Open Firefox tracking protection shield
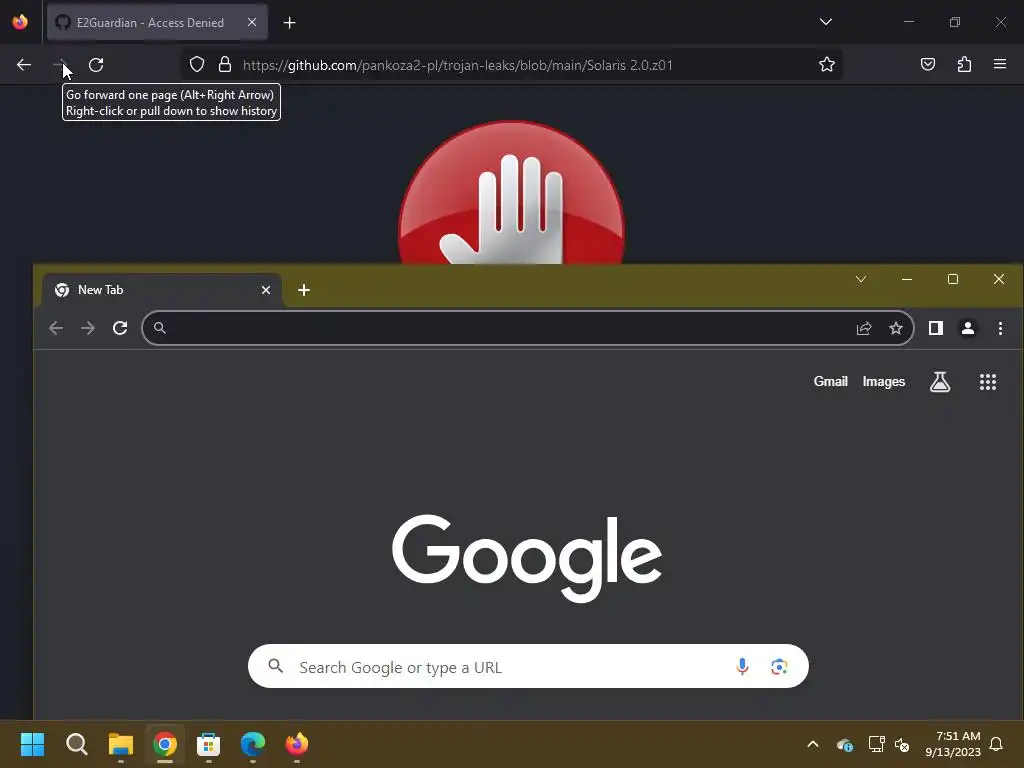The height and width of the screenshot is (768, 1024). 197,64
